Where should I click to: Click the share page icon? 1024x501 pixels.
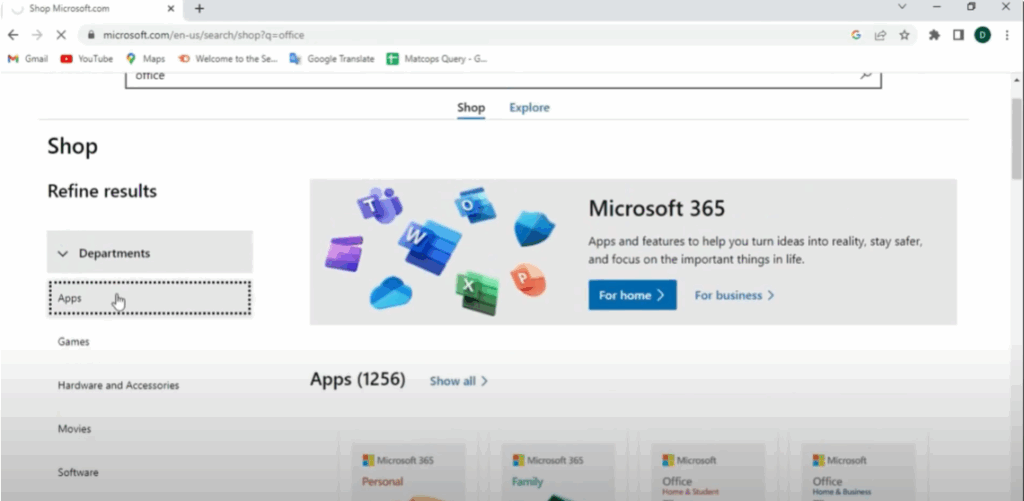(x=880, y=35)
